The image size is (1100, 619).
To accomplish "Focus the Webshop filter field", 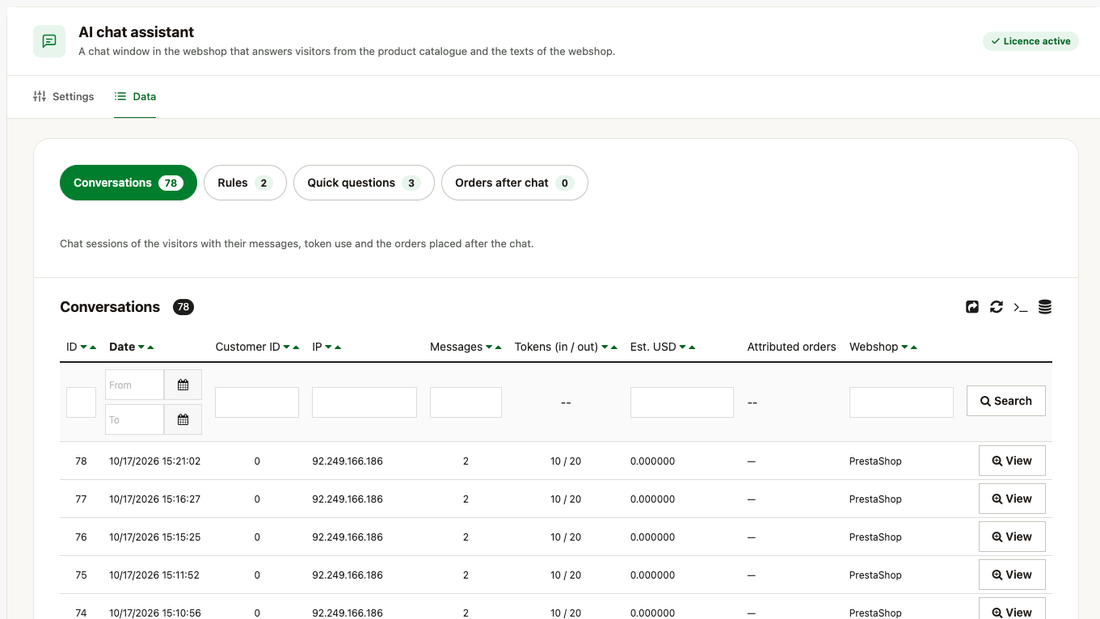I will point(901,402).
